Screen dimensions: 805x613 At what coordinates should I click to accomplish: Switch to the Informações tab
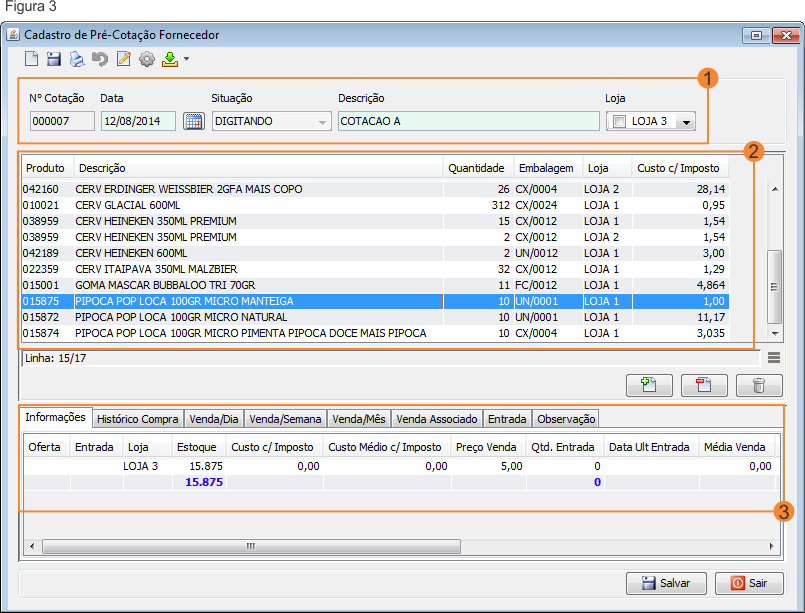pos(55,417)
